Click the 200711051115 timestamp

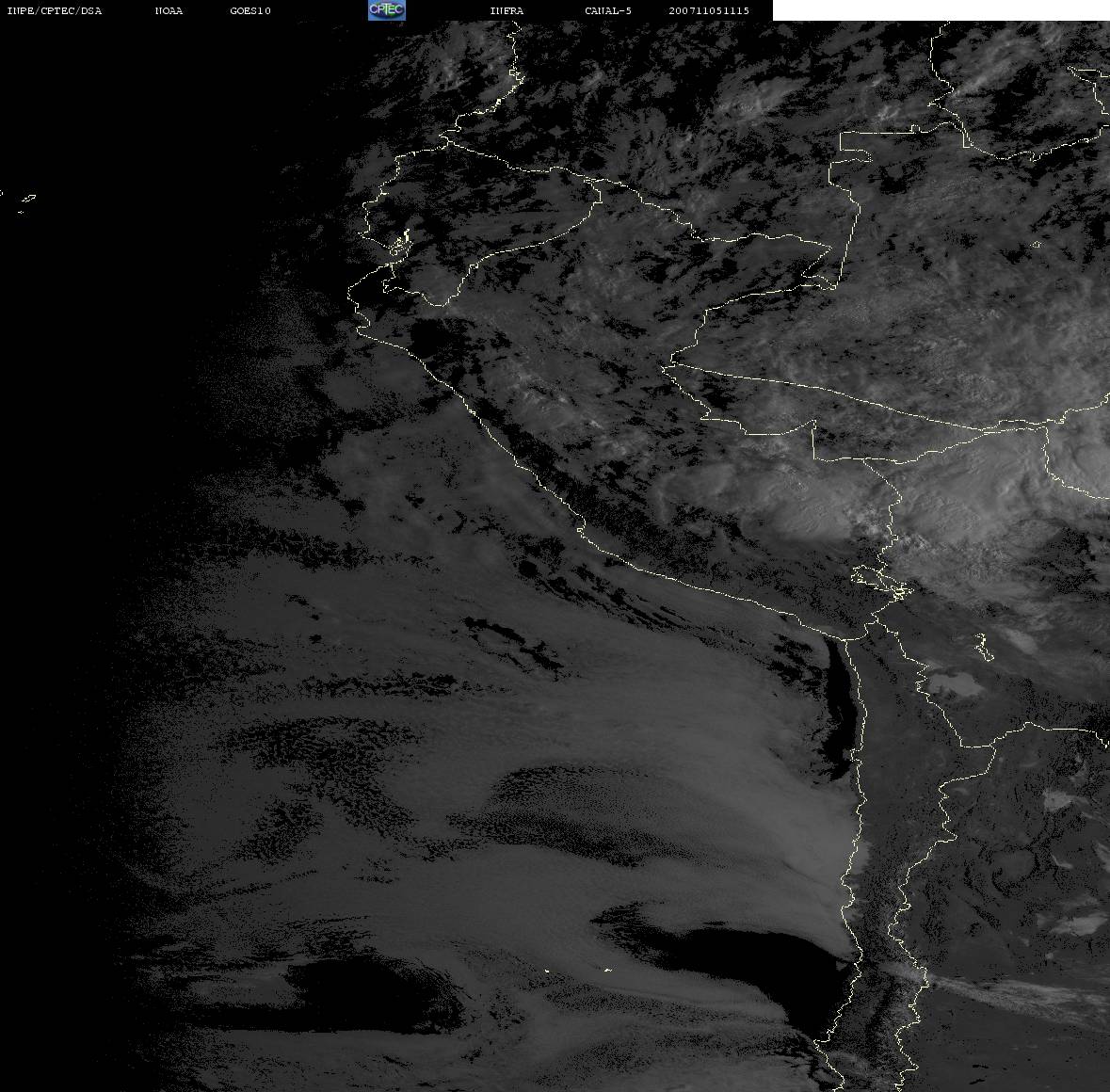pyautogui.click(x=709, y=10)
